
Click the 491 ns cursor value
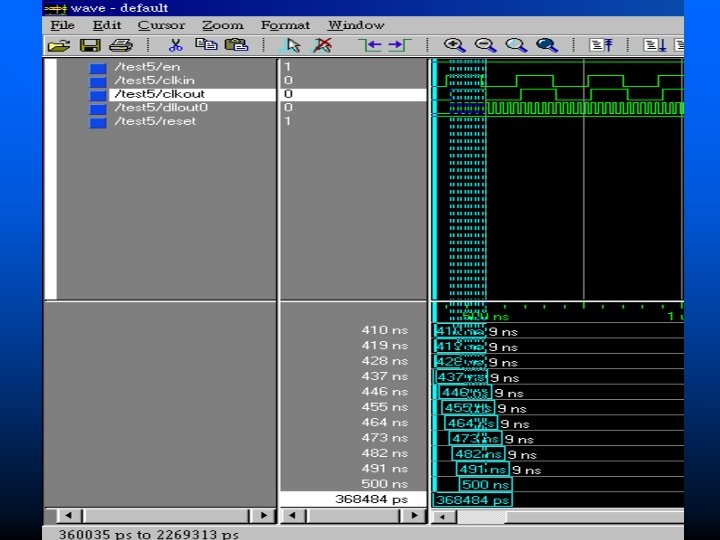click(384, 468)
